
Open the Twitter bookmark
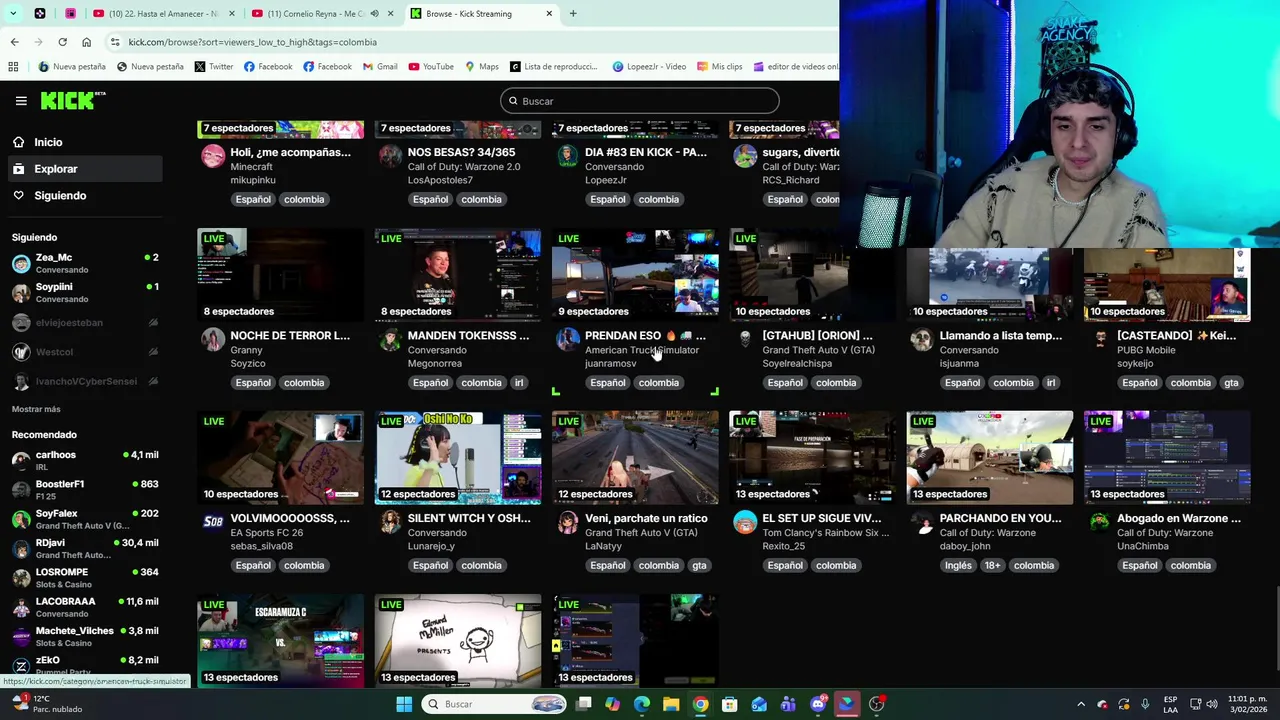click(214, 67)
